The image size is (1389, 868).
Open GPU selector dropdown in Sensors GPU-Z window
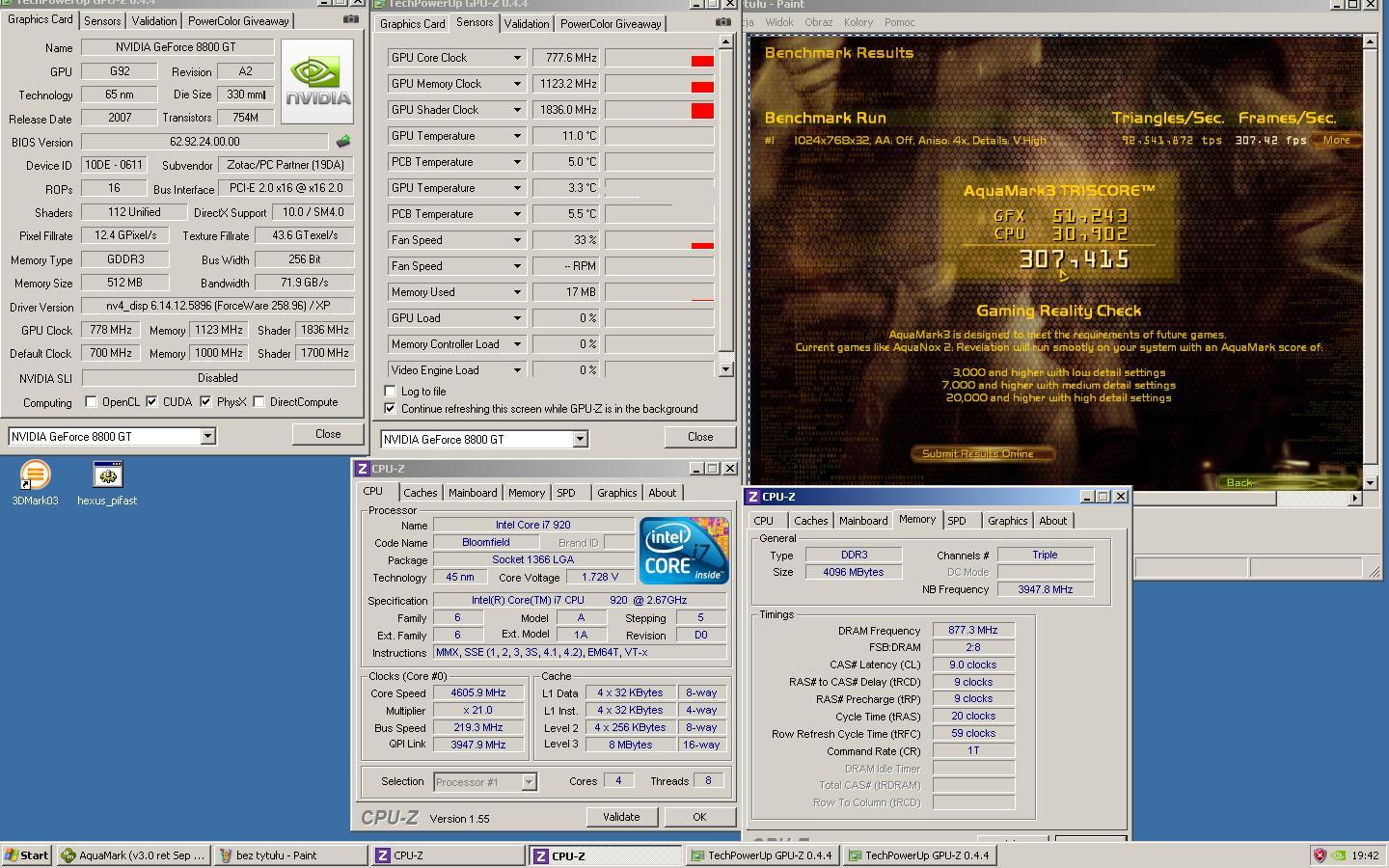(x=580, y=440)
